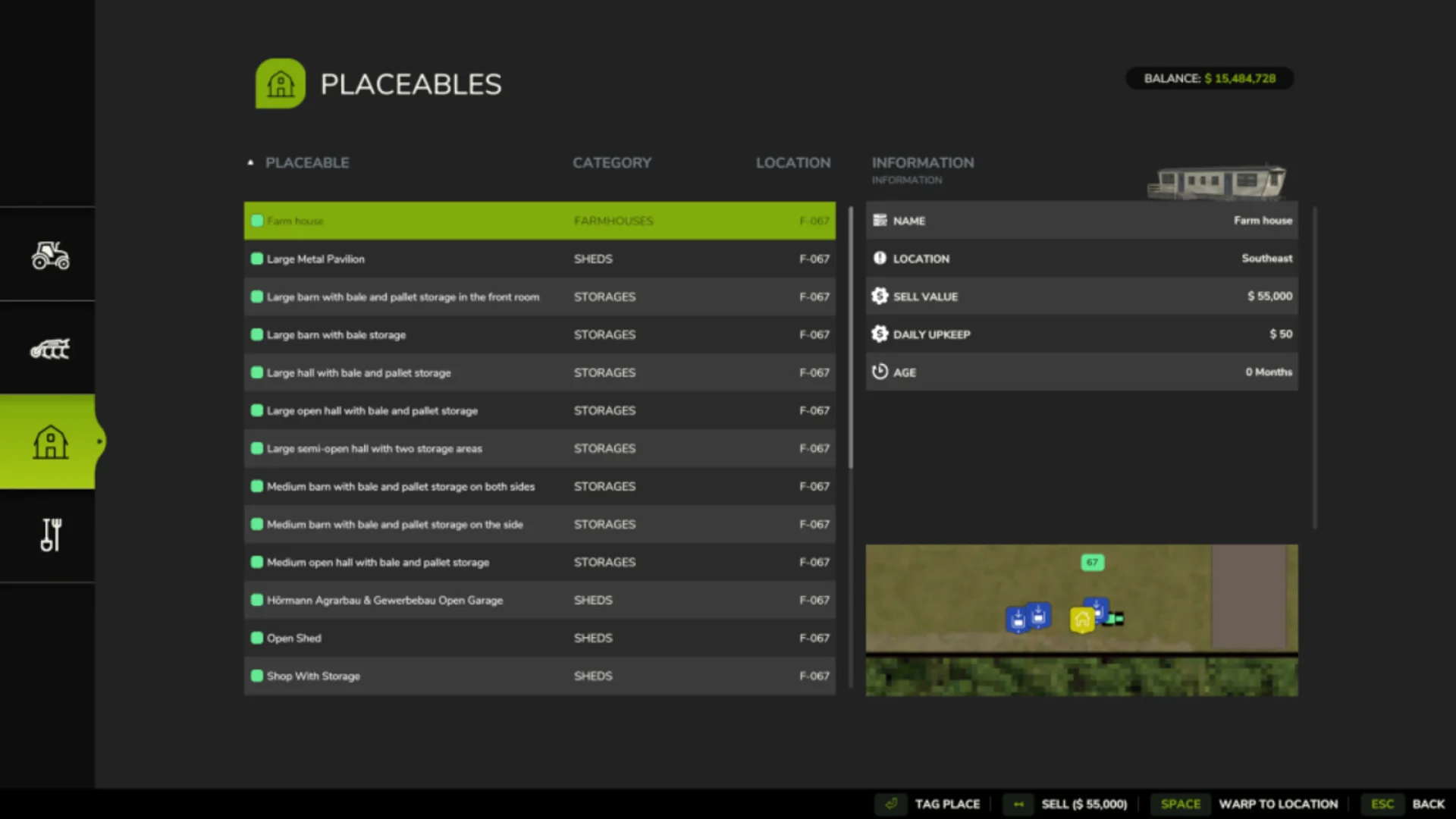Screen dimensions: 1456x819
Task: Click the tag icon before TAG PLACE
Action: 890,804
